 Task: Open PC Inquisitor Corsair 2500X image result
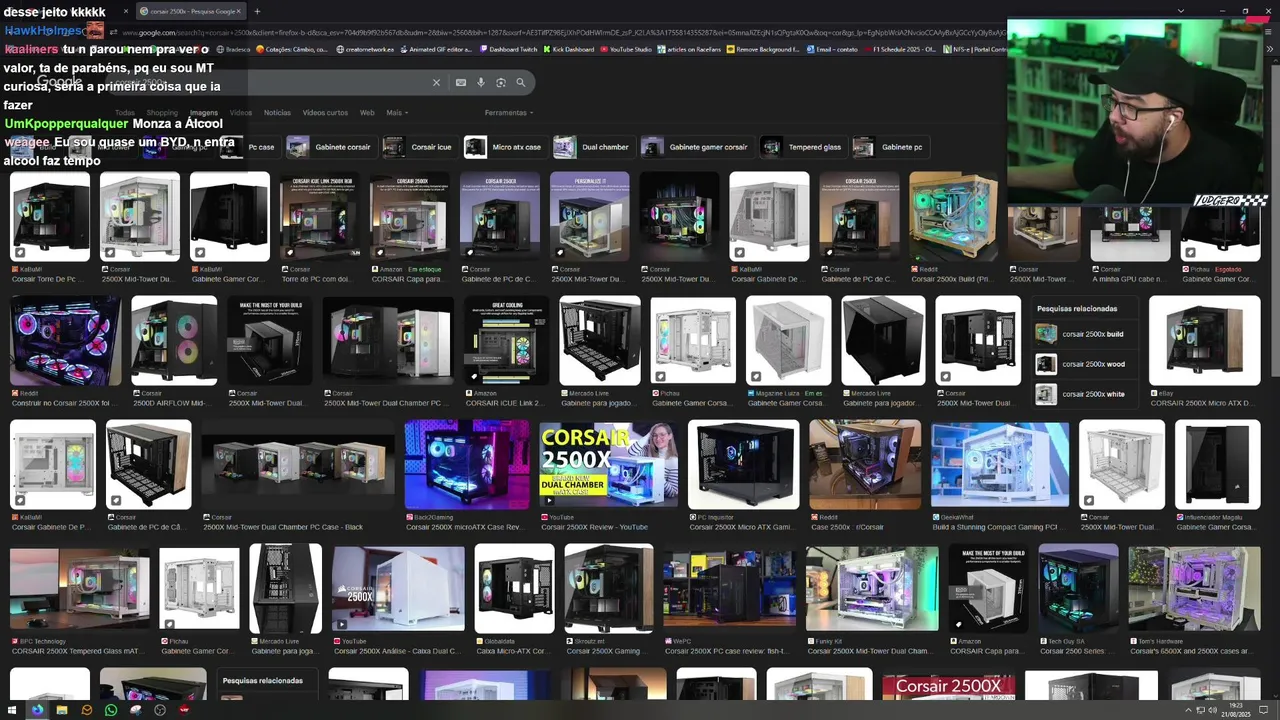(x=743, y=465)
